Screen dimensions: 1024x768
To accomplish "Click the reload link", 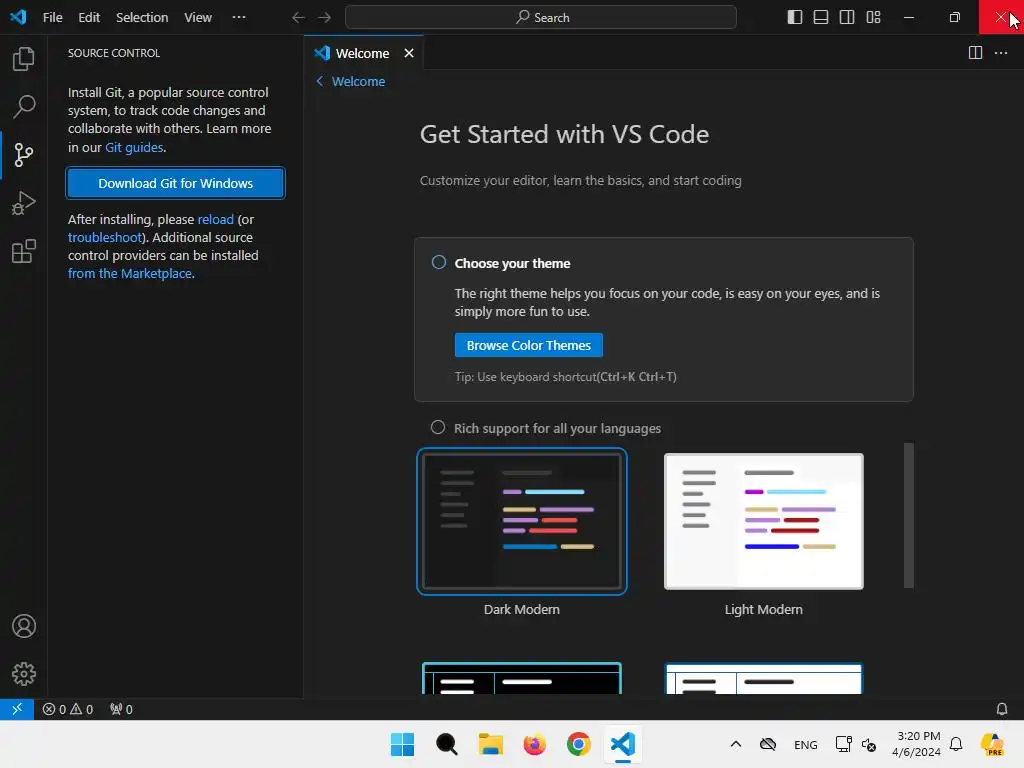I will [216, 219].
